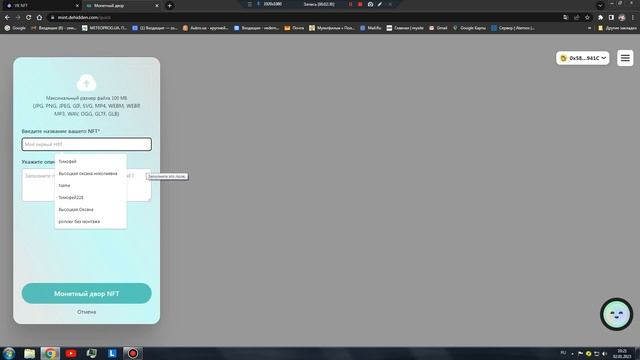This screenshot has width=640, height=360.
Task: Open the METEOPROG.UA bookmark
Action: [104, 28]
